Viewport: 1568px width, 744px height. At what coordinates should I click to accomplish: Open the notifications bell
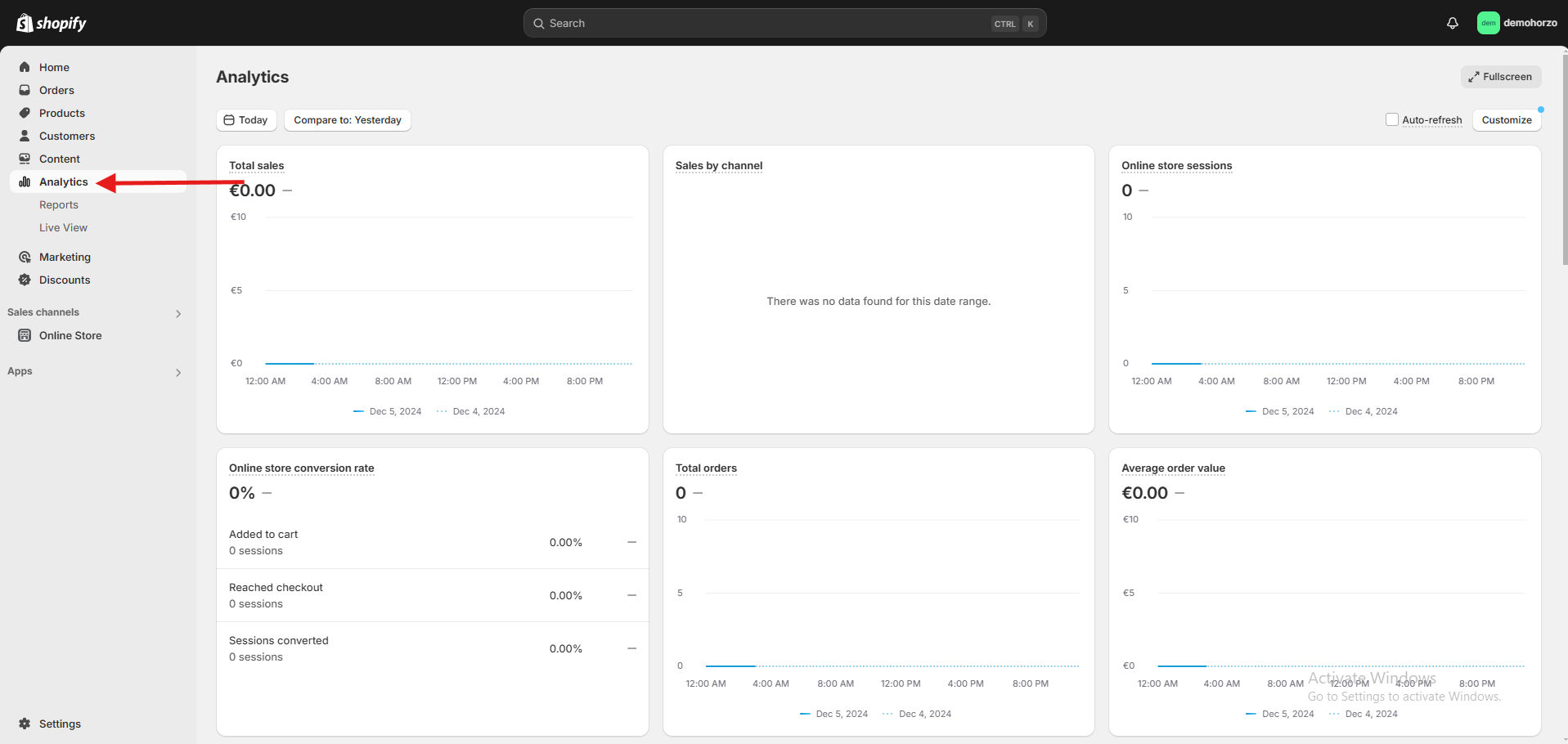(x=1452, y=23)
